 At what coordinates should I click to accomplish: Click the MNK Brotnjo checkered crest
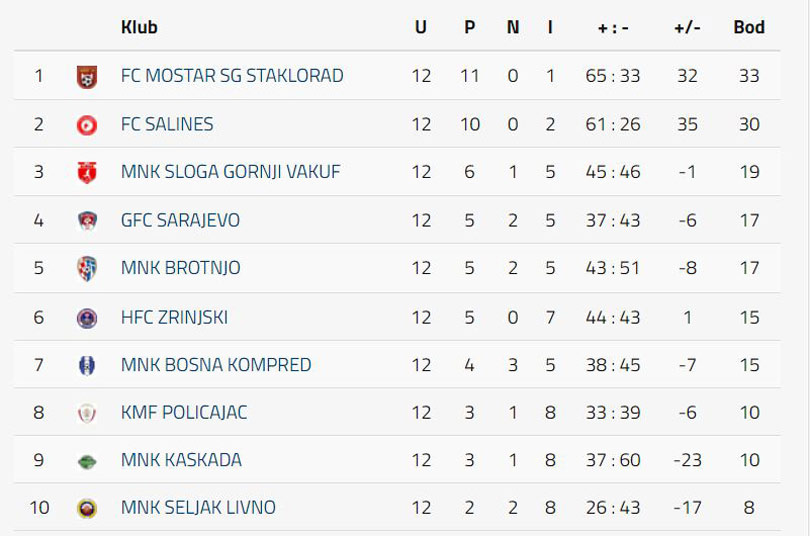coord(87,269)
